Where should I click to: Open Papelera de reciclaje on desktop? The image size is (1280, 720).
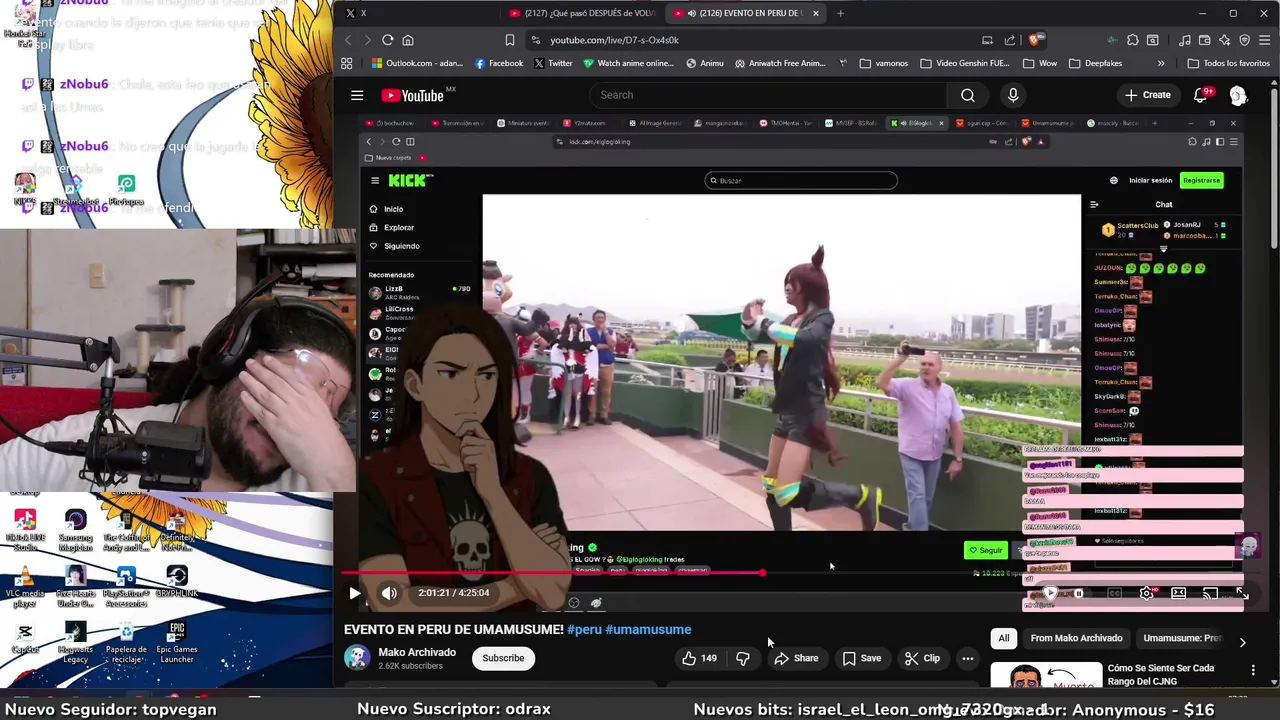pos(126,643)
